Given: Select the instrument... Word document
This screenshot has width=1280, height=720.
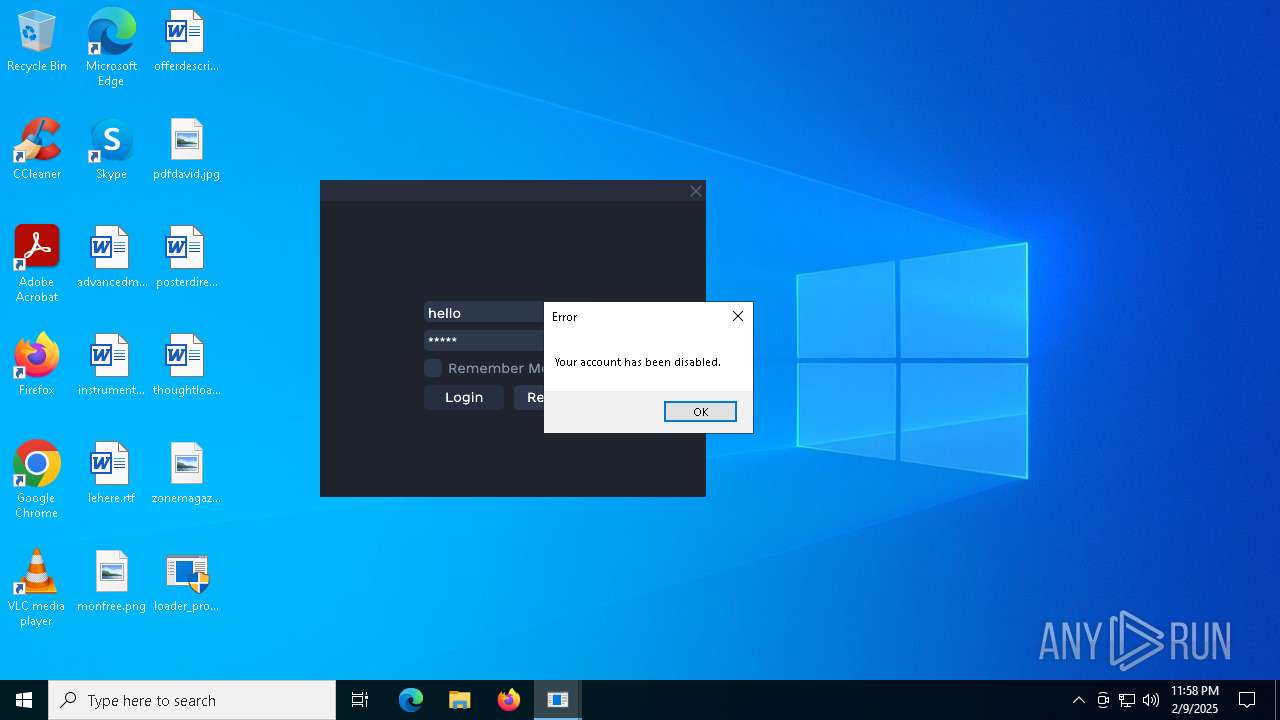Looking at the screenshot, I should coord(111,365).
